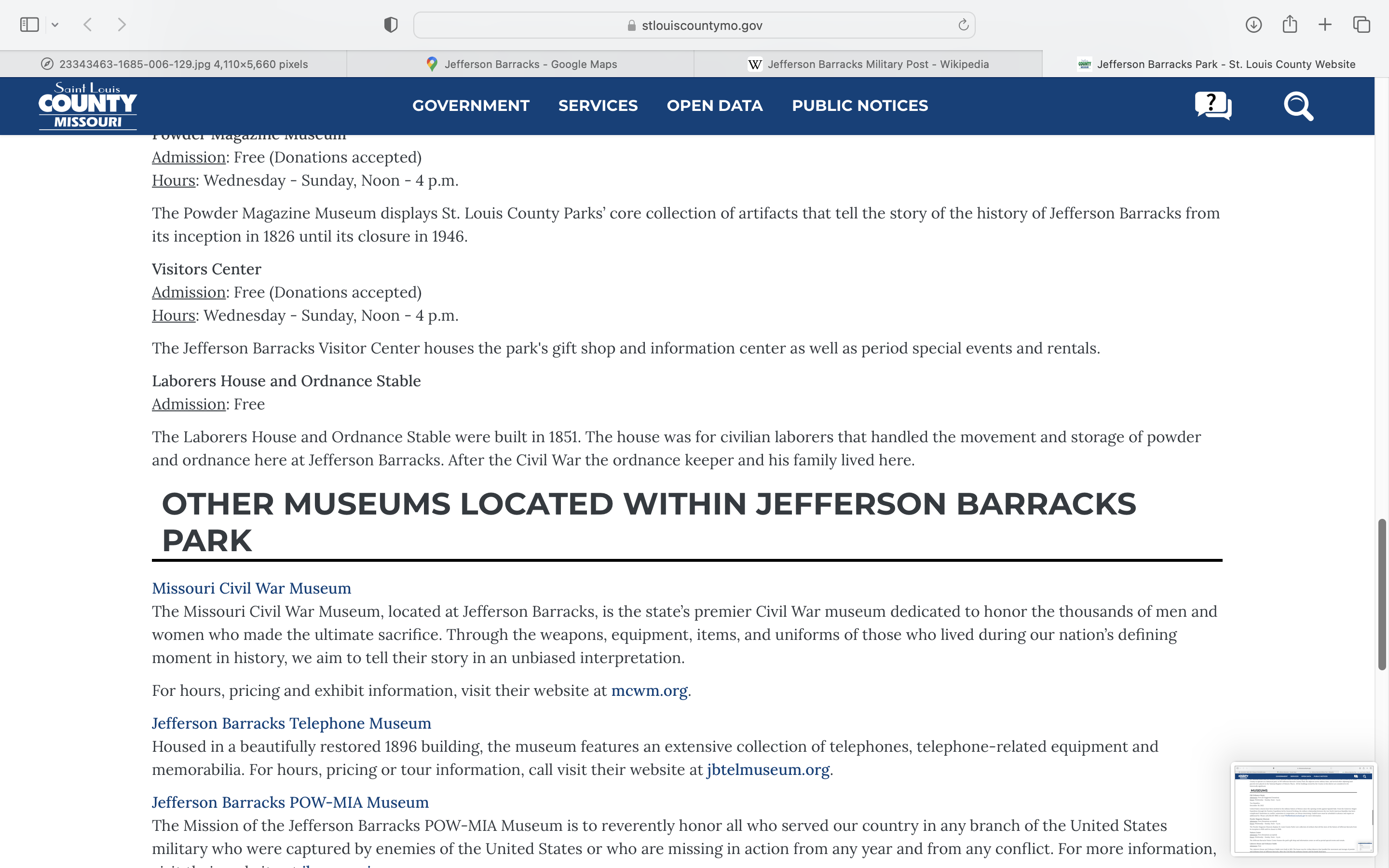The width and height of the screenshot is (1389, 868).
Task: Follow the Missouri Civil War Museum link
Action: [x=251, y=588]
